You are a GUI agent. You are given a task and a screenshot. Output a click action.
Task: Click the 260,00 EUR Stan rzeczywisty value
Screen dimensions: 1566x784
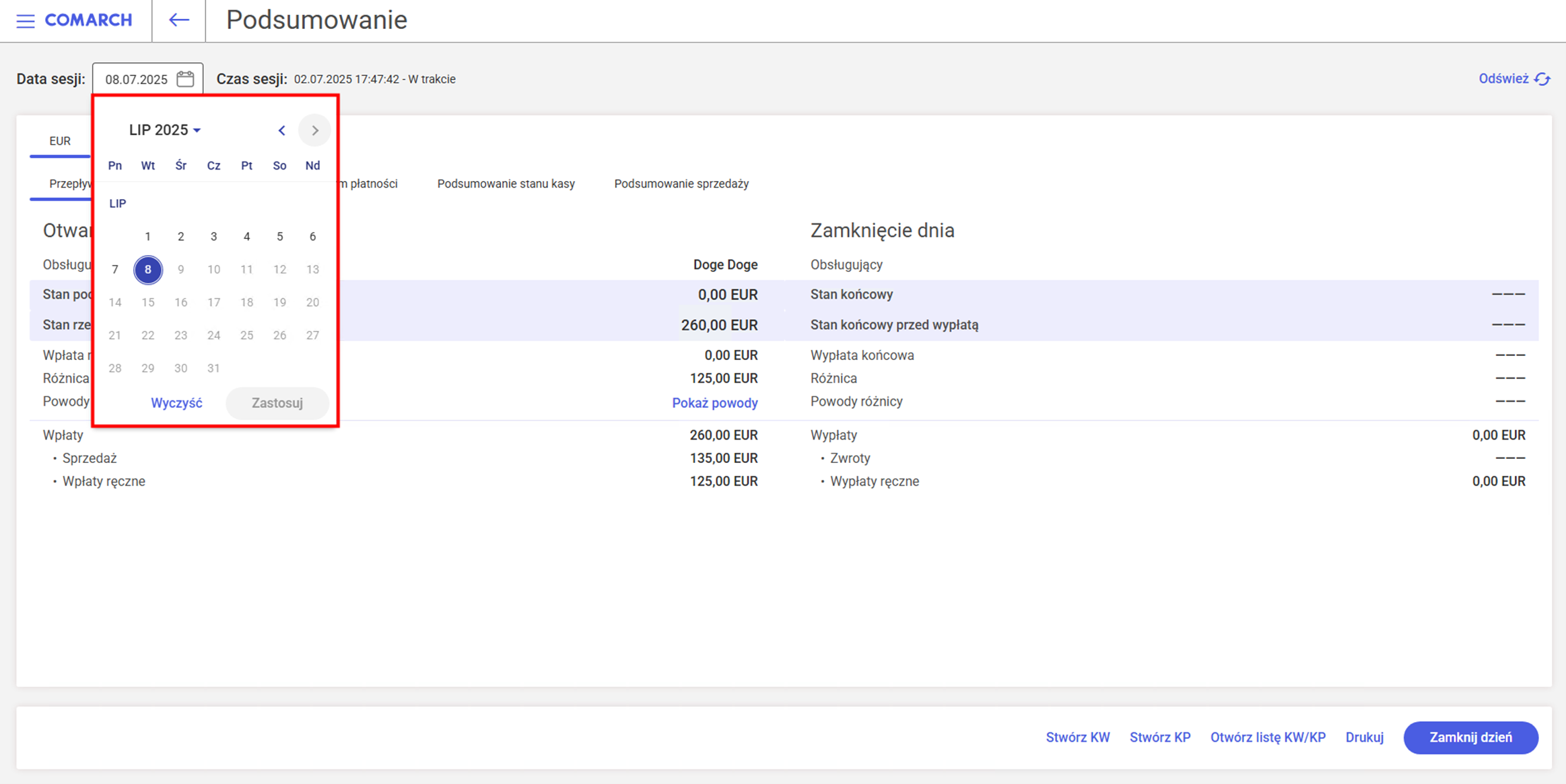719,325
